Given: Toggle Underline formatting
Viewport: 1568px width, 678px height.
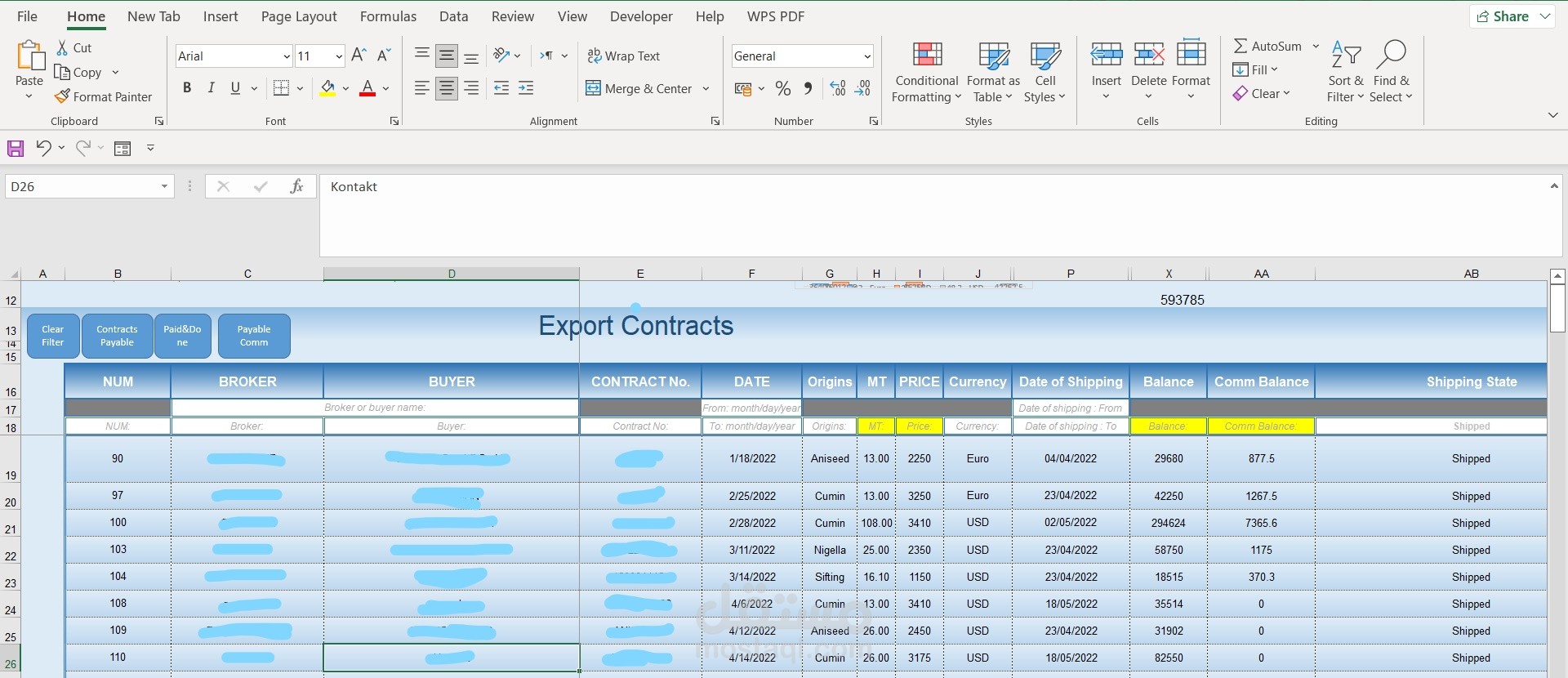Looking at the screenshot, I should coord(235,88).
